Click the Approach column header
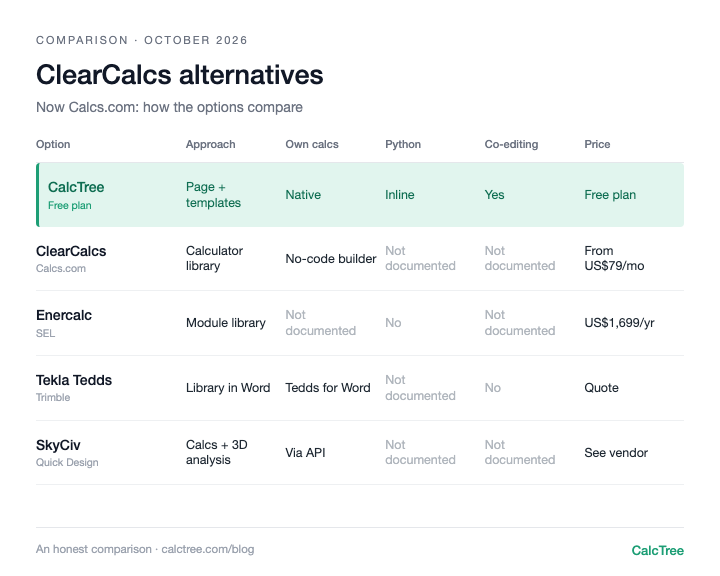Image resolution: width=720 pixels, height=576 pixels. tap(210, 144)
